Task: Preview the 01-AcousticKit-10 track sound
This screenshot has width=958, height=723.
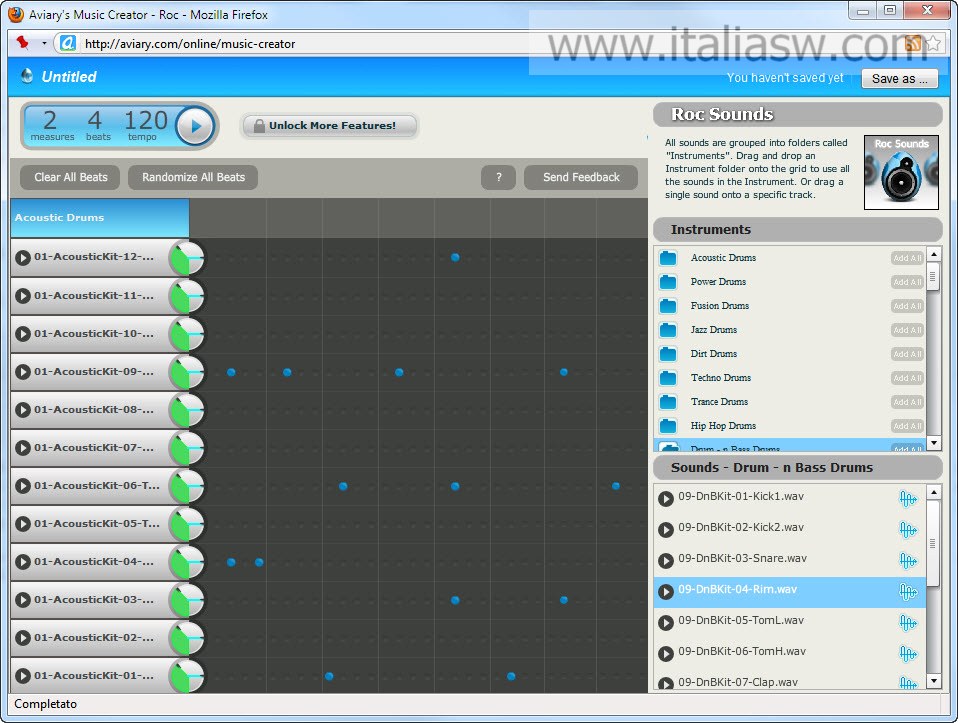Action: 23,334
